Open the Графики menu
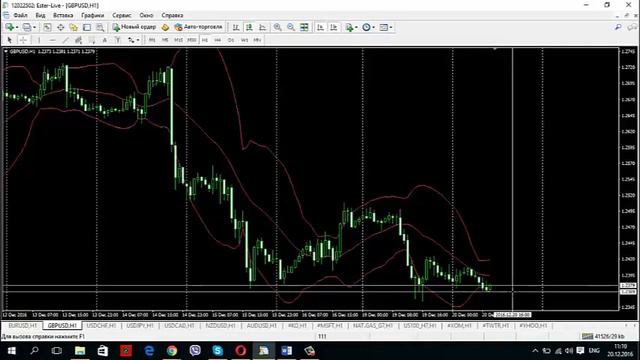Image resolution: width=640 pixels, height=360 pixels. tap(93, 15)
